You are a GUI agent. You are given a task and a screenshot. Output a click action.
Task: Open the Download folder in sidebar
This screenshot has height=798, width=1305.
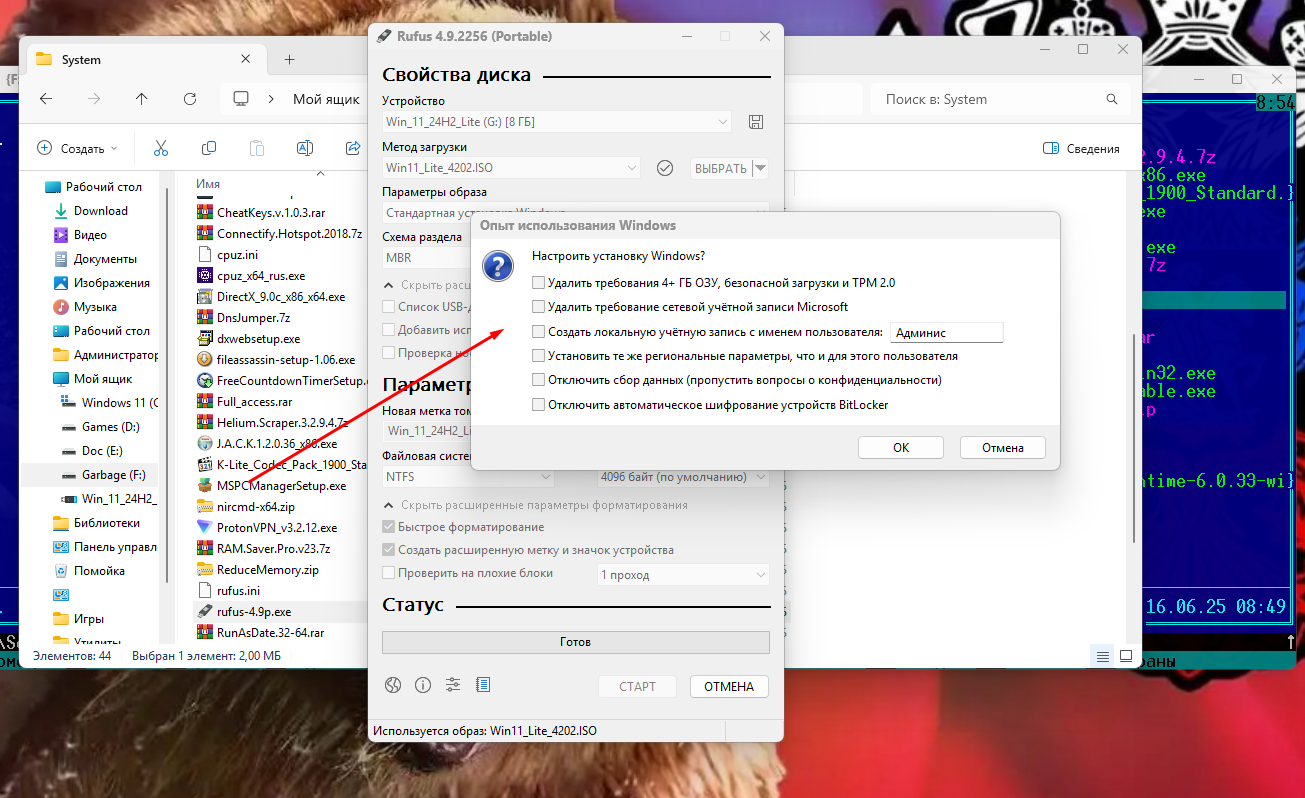coord(100,211)
